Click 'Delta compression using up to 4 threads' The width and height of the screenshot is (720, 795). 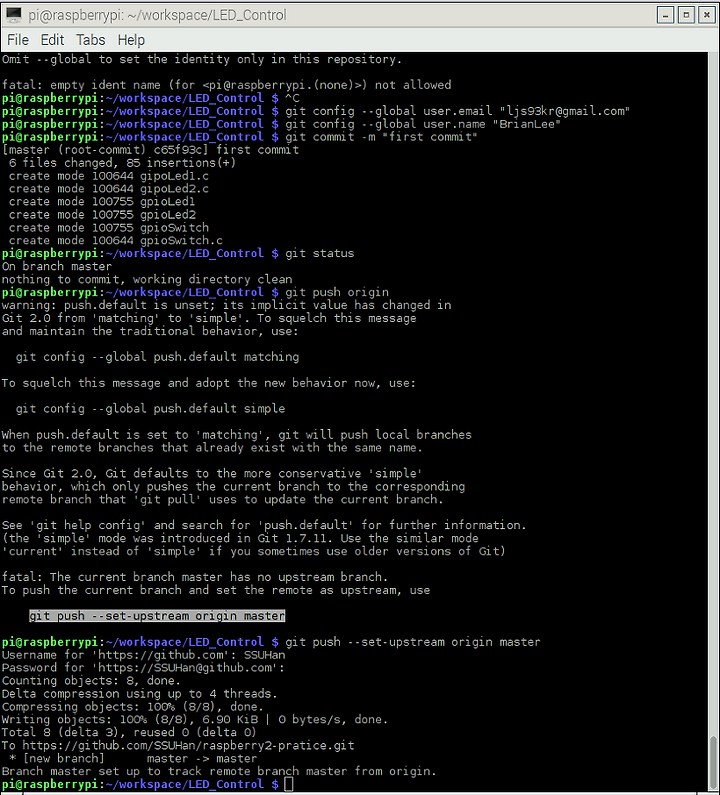(137, 694)
